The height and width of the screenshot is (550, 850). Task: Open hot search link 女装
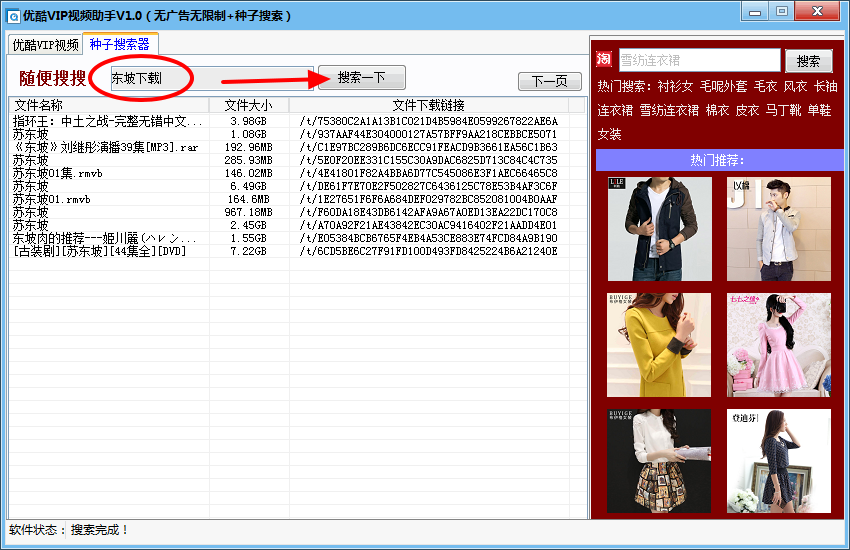click(609, 134)
